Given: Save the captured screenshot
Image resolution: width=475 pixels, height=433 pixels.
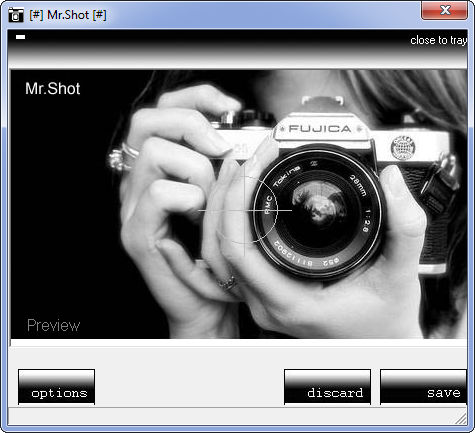Looking at the screenshot, I should (423, 387).
